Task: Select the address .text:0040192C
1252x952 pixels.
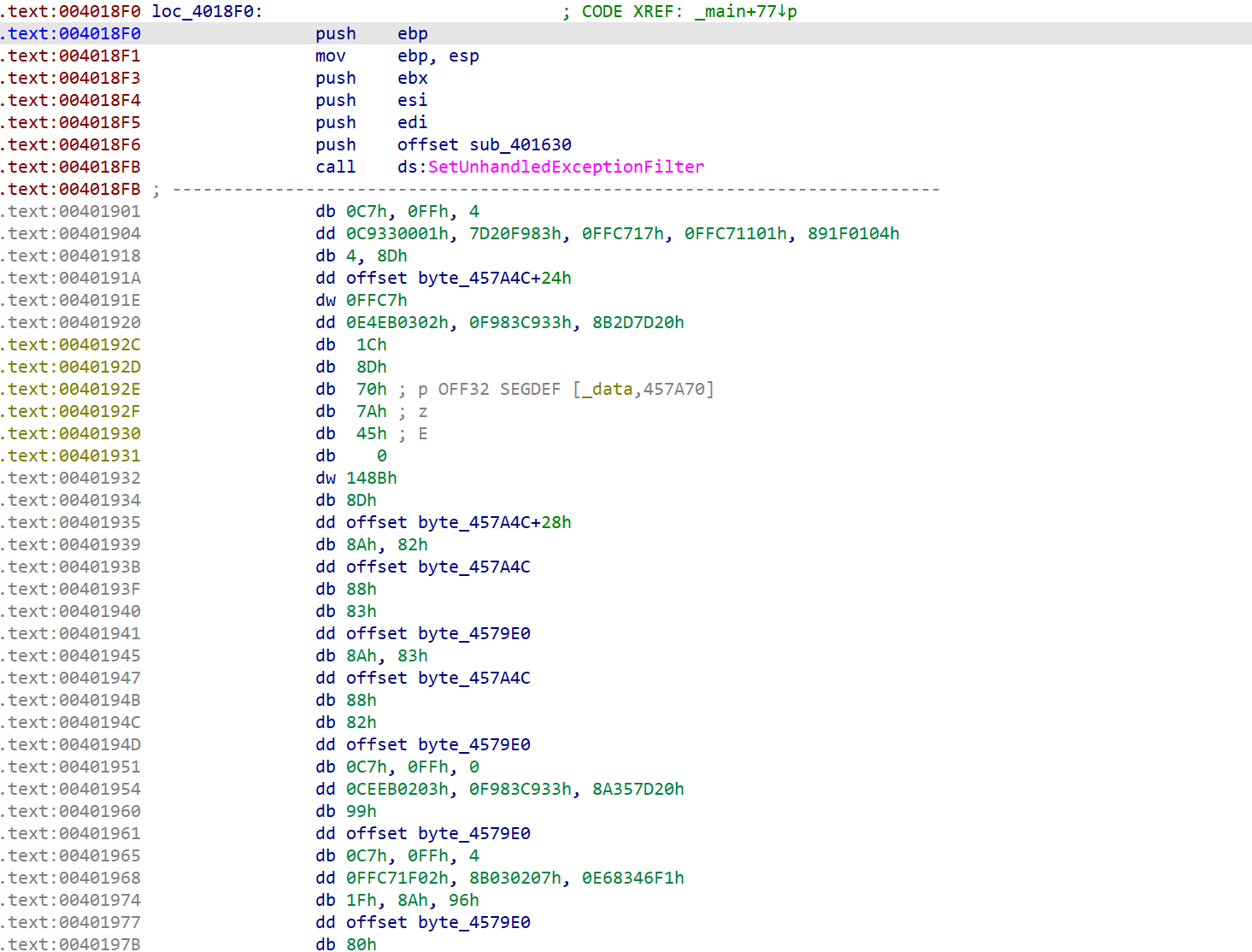Action: [72, 344]
